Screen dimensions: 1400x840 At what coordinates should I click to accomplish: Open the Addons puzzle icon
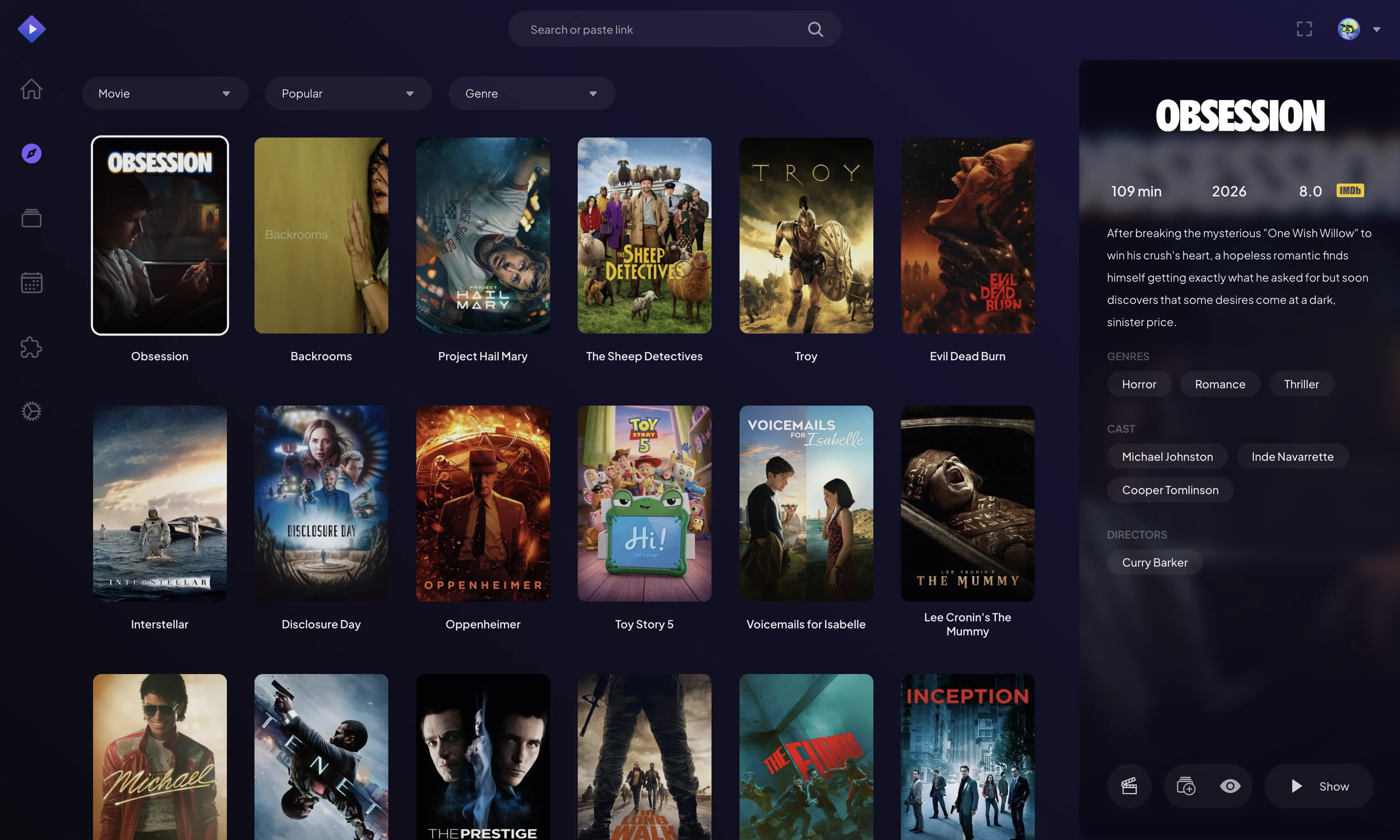(32, 347)
